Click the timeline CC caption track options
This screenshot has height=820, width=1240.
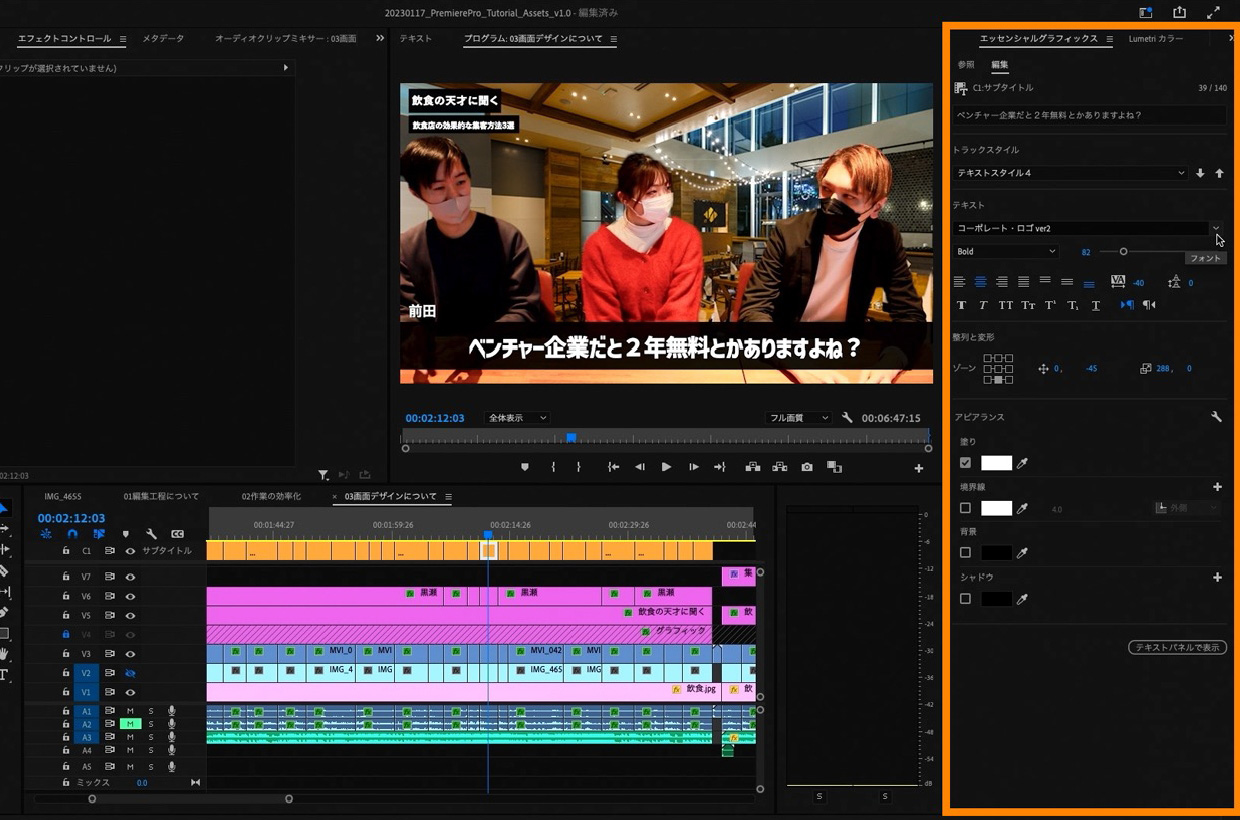tap(177, 534)
